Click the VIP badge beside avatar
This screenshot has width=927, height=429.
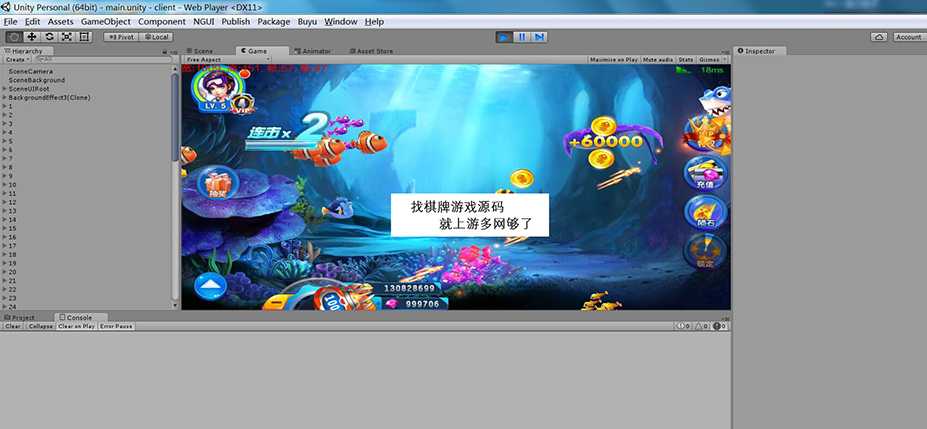tap(242, 105)
